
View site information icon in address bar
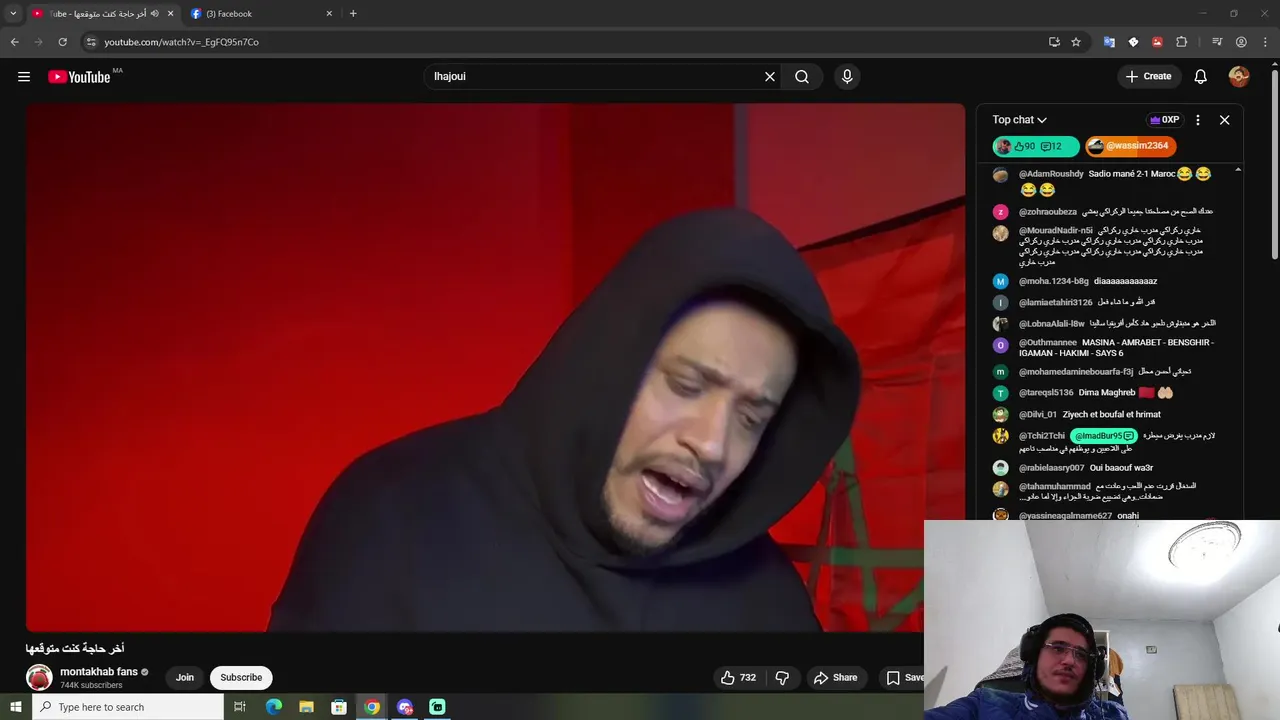coord(91,42)
